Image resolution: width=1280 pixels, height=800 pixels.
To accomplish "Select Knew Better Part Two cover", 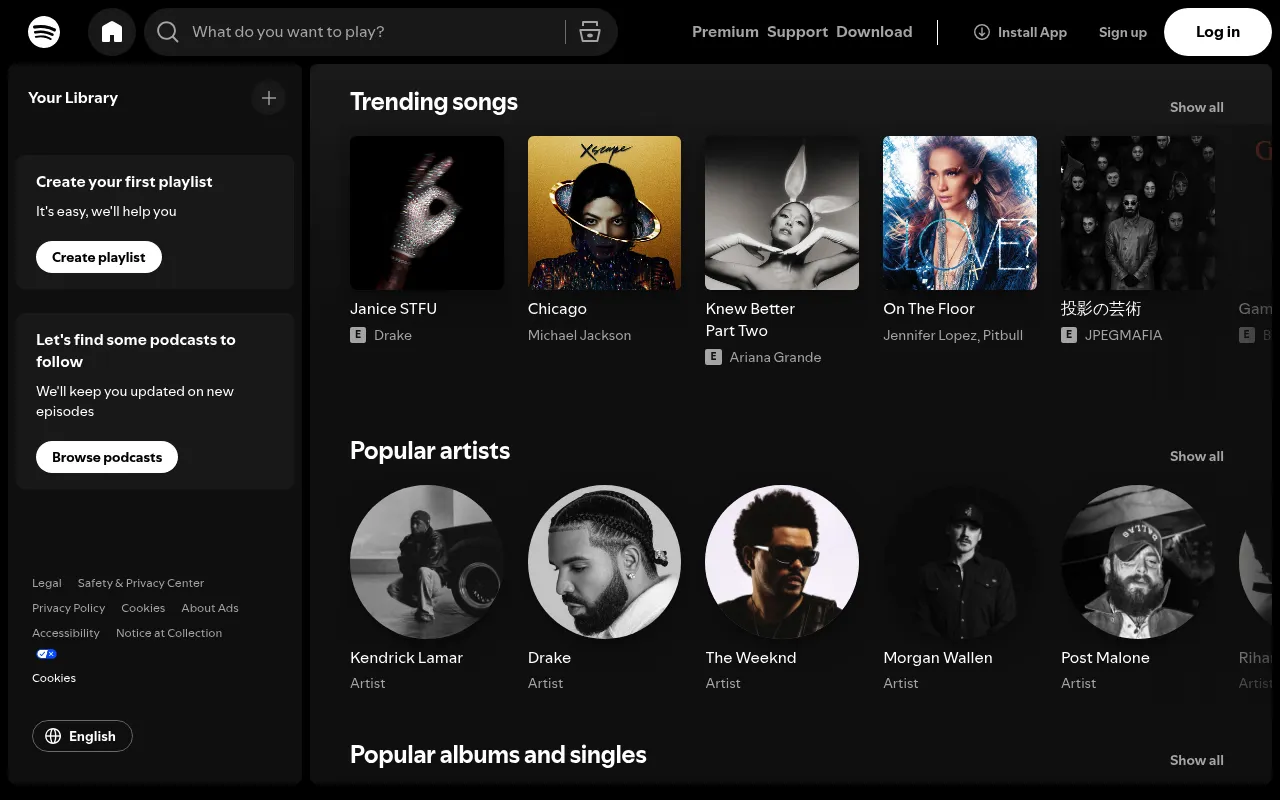I will click(x=782, y=213).
